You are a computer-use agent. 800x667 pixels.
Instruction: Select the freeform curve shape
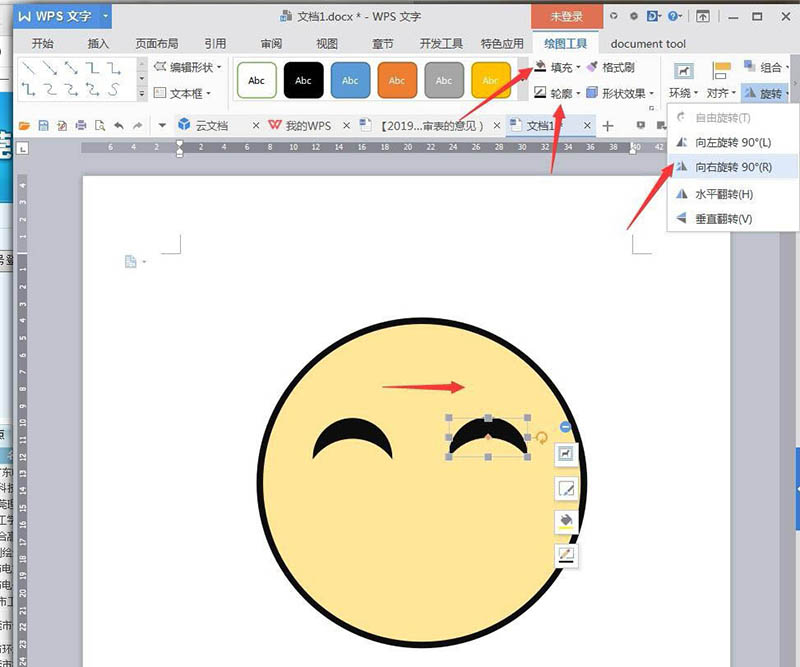coord(114,90)
